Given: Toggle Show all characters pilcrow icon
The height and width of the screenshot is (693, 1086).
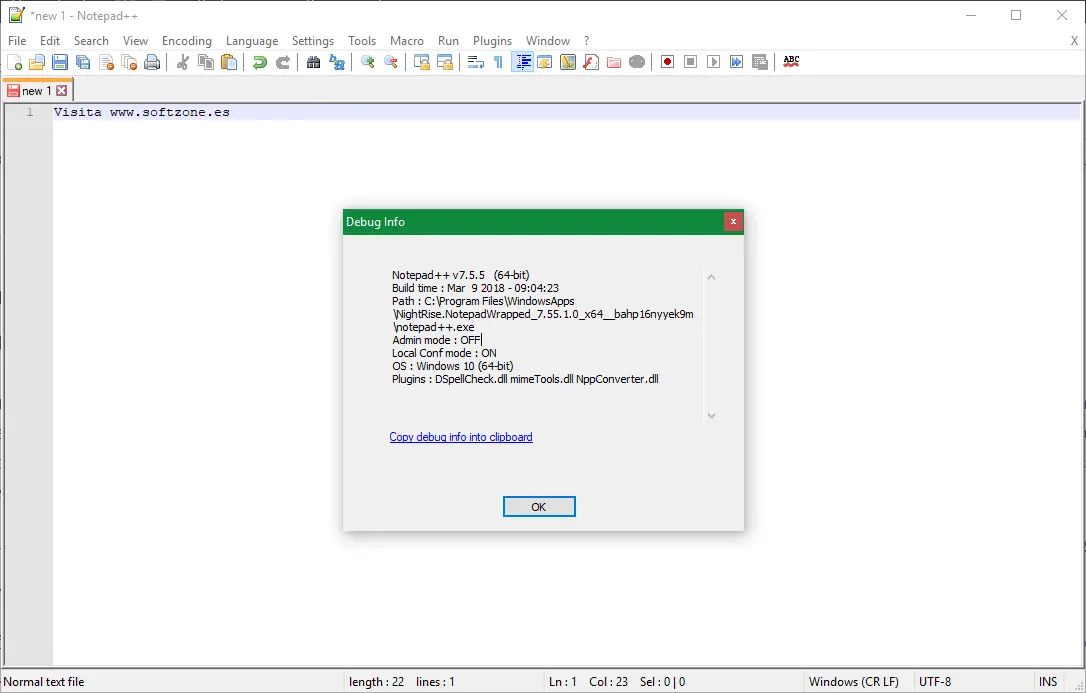Looking at the screenshot, I should (x=499, y=62).
